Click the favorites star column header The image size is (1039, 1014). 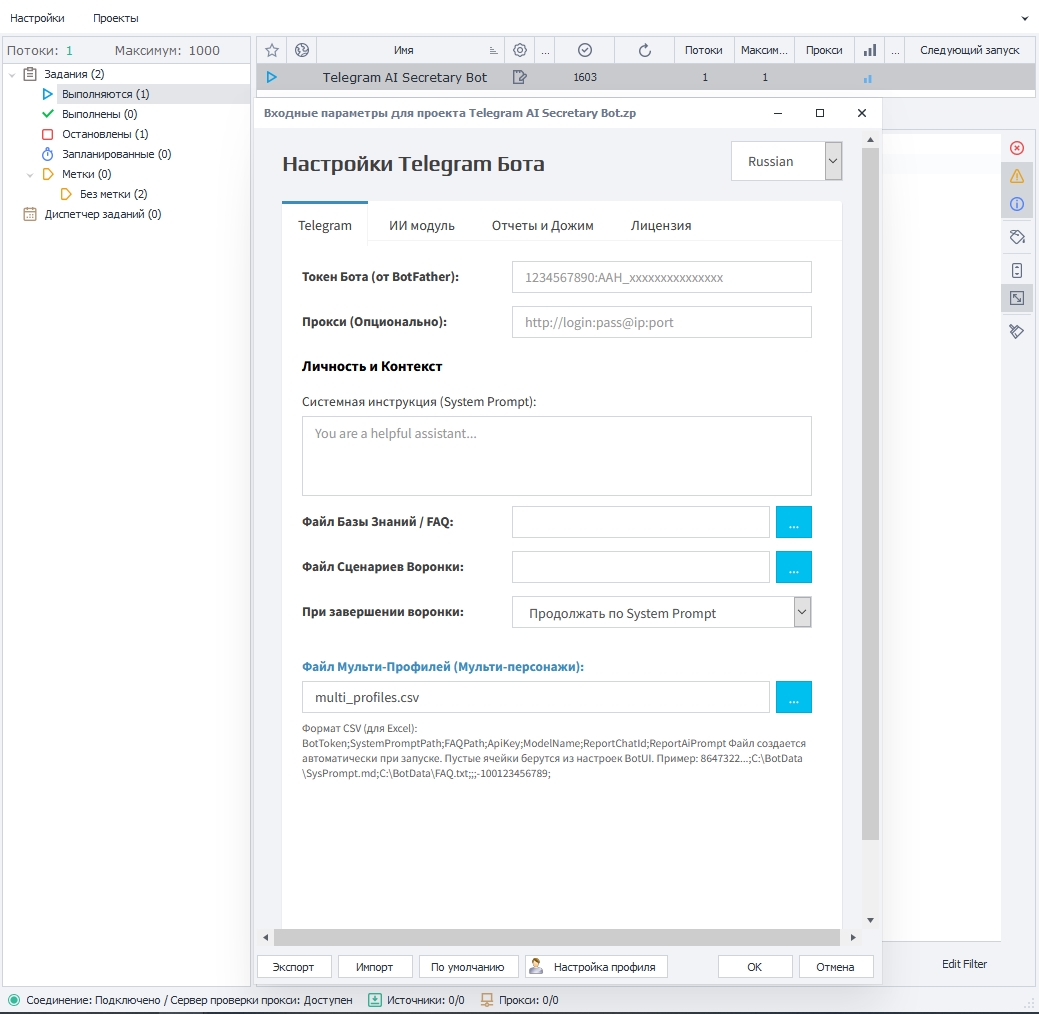tap(272, 50)
